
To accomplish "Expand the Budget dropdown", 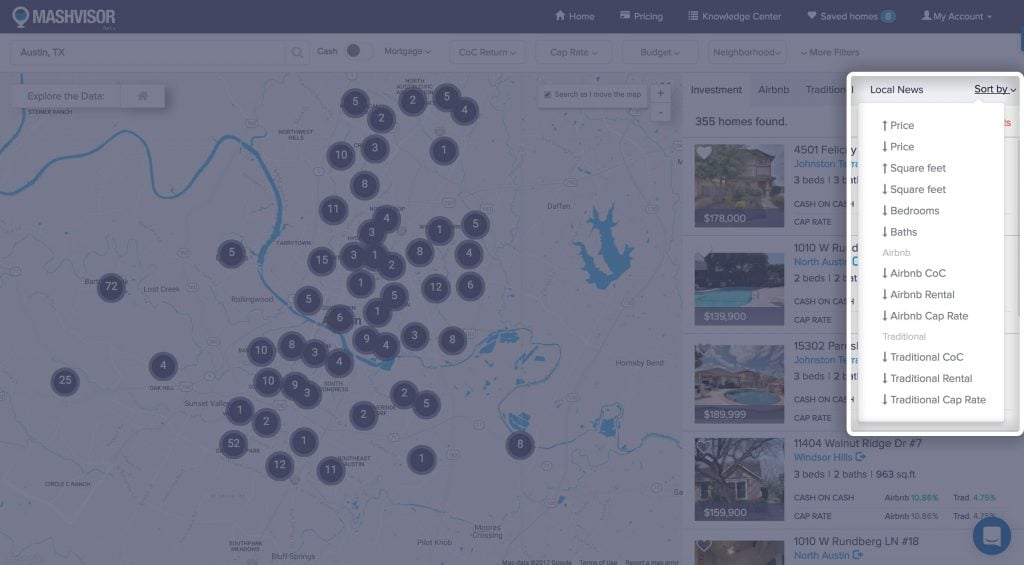I will (x=660, y=52).
